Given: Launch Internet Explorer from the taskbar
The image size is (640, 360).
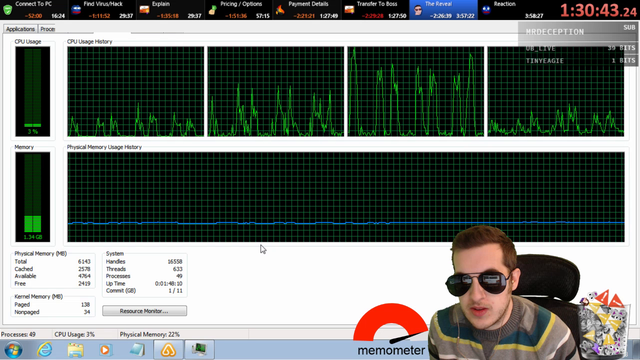Looking at the screenshot, I should (44, 350).
